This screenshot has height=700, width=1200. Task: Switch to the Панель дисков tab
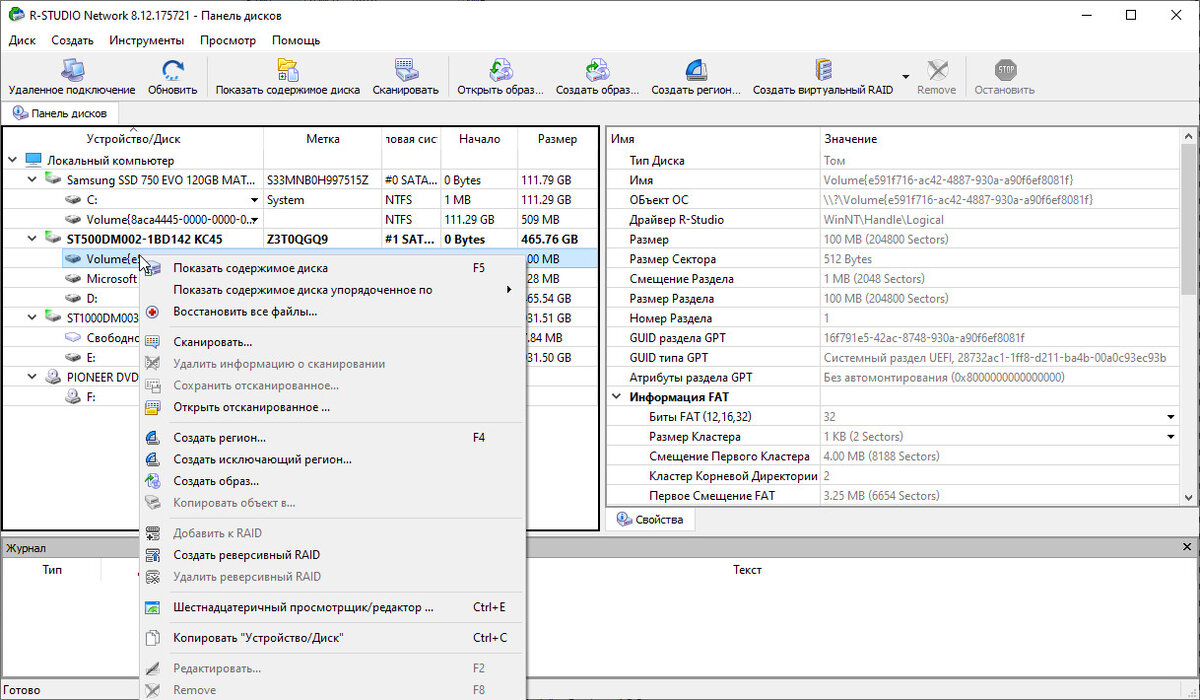click(x=61, y=113)
